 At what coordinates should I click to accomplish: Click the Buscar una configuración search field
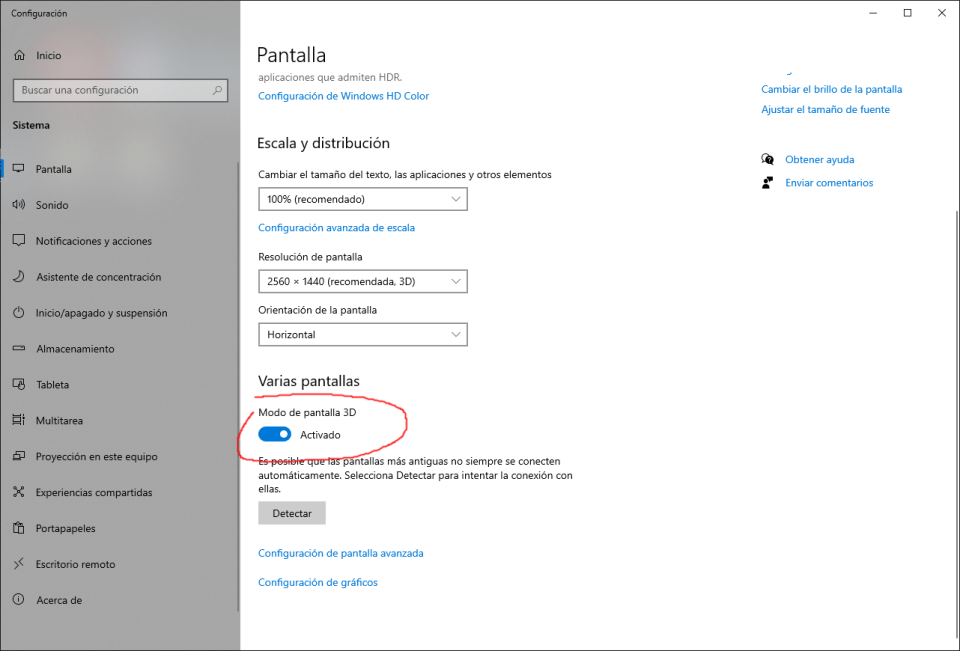tap(110, 90)
